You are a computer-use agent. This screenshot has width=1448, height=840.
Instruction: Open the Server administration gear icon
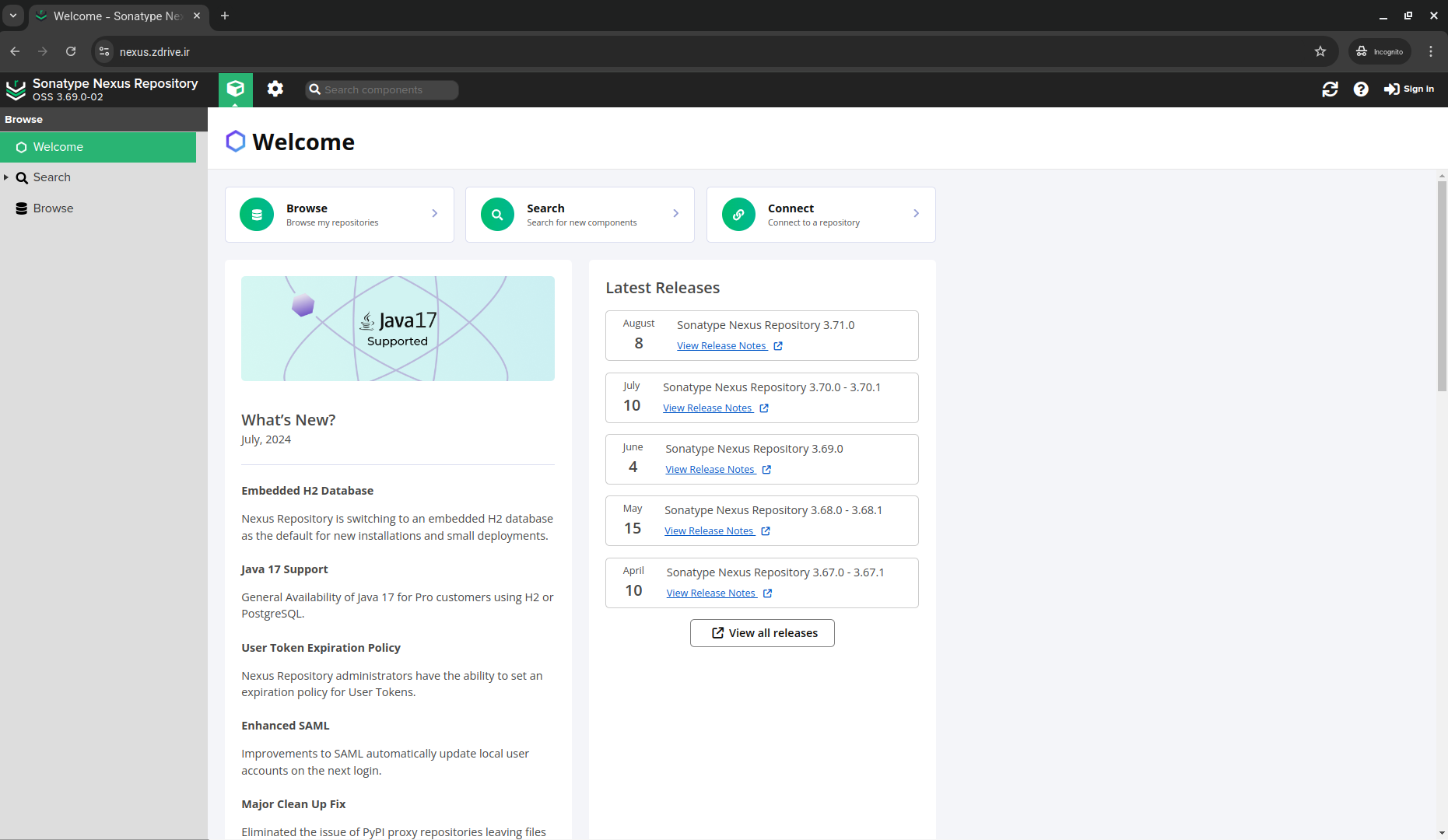point(275,89)
